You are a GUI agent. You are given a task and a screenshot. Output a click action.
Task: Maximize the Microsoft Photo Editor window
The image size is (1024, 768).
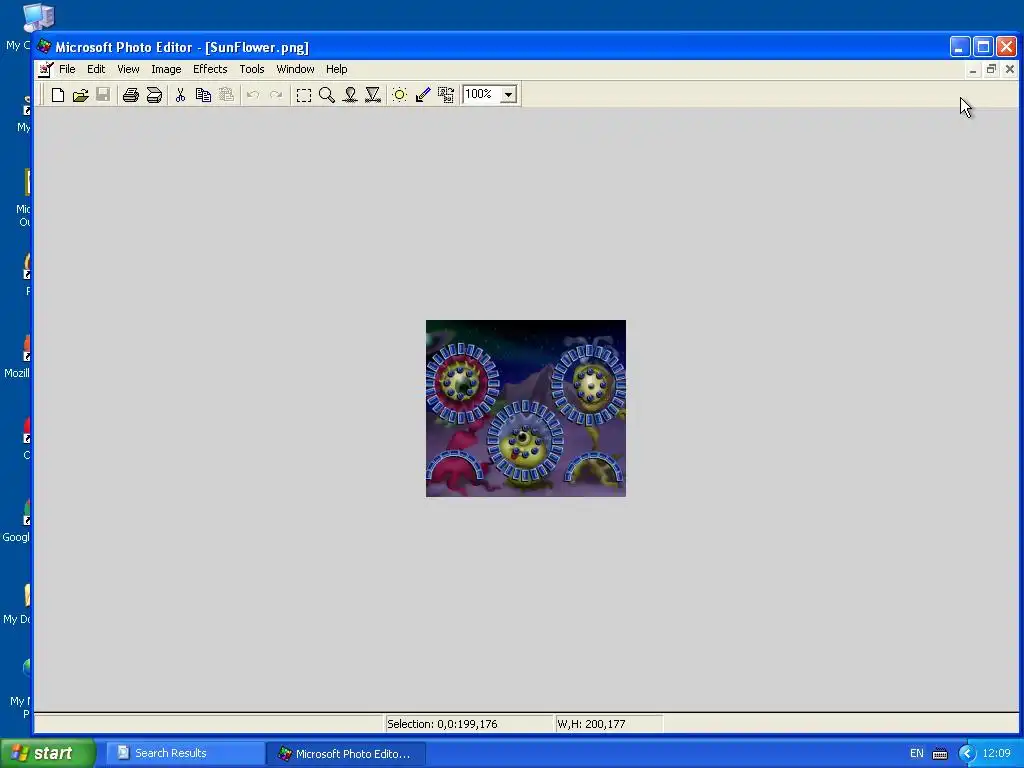tap(983, 47)
